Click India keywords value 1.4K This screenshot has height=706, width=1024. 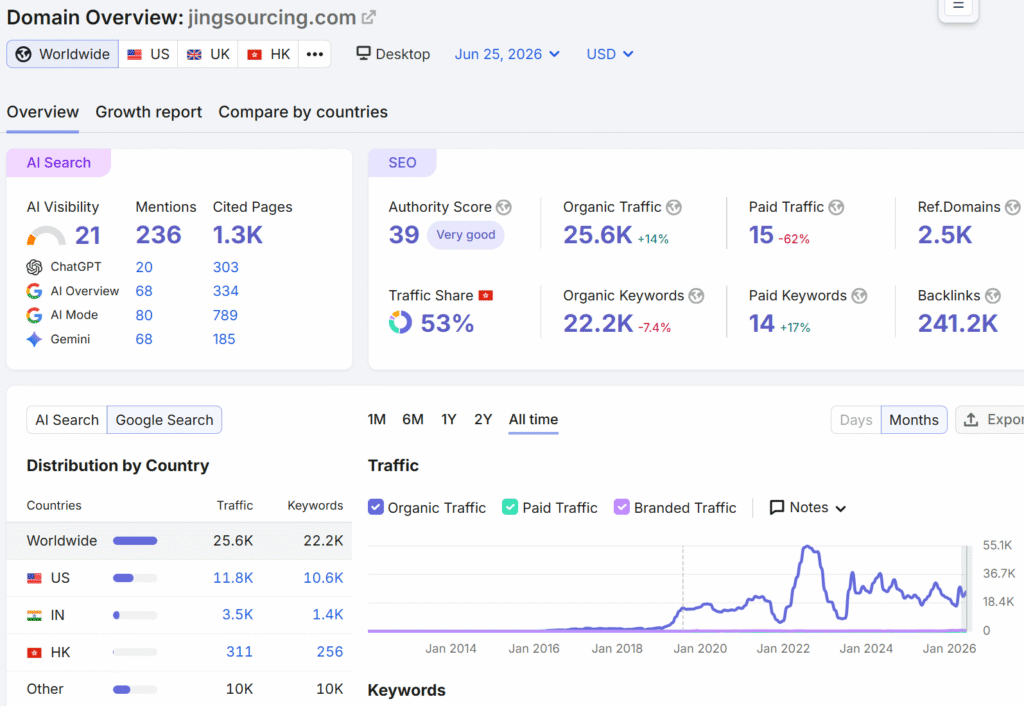tap(328, 615)
